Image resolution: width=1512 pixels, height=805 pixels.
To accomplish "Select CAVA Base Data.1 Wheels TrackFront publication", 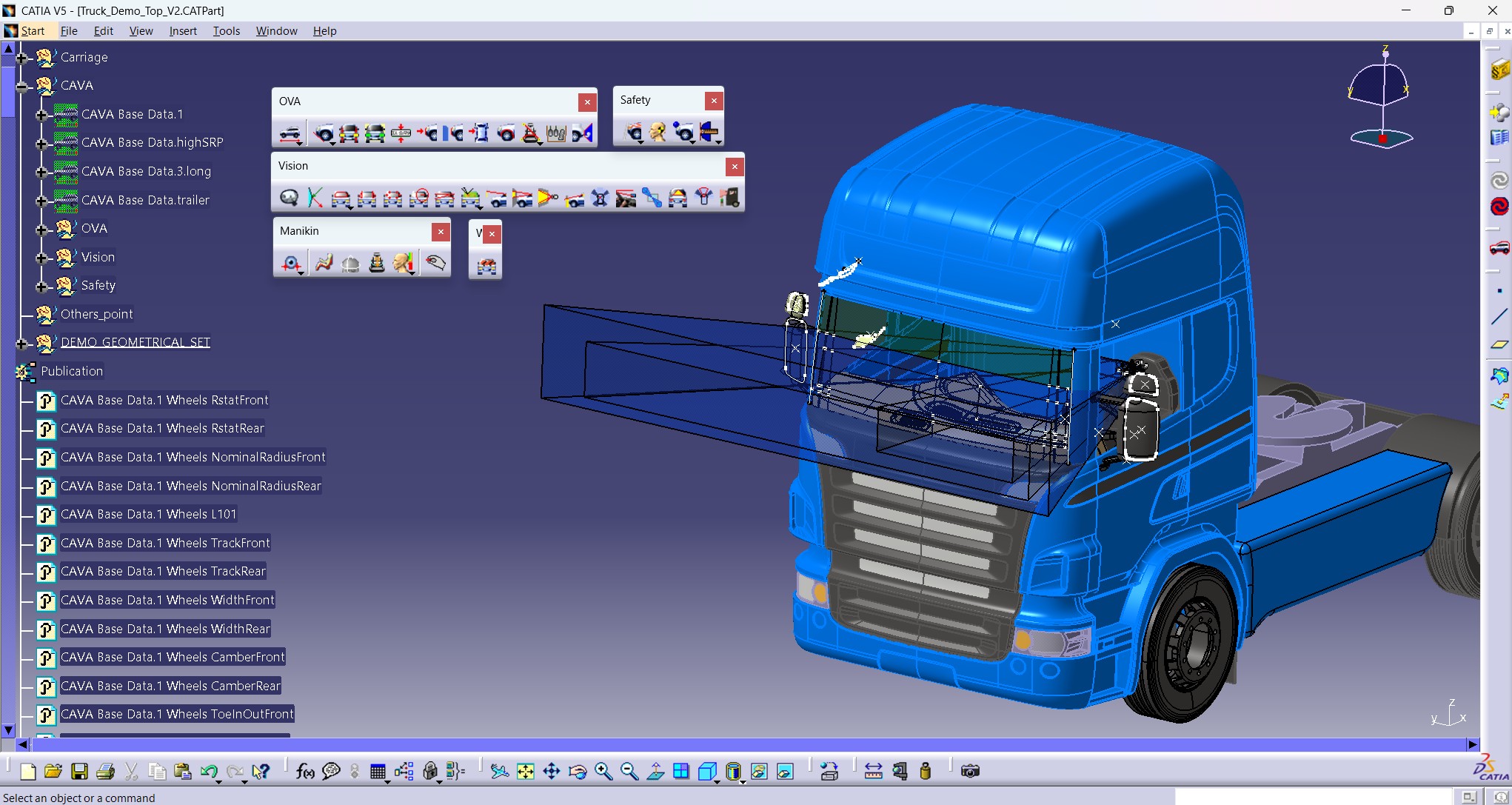I will coord(165,543).
